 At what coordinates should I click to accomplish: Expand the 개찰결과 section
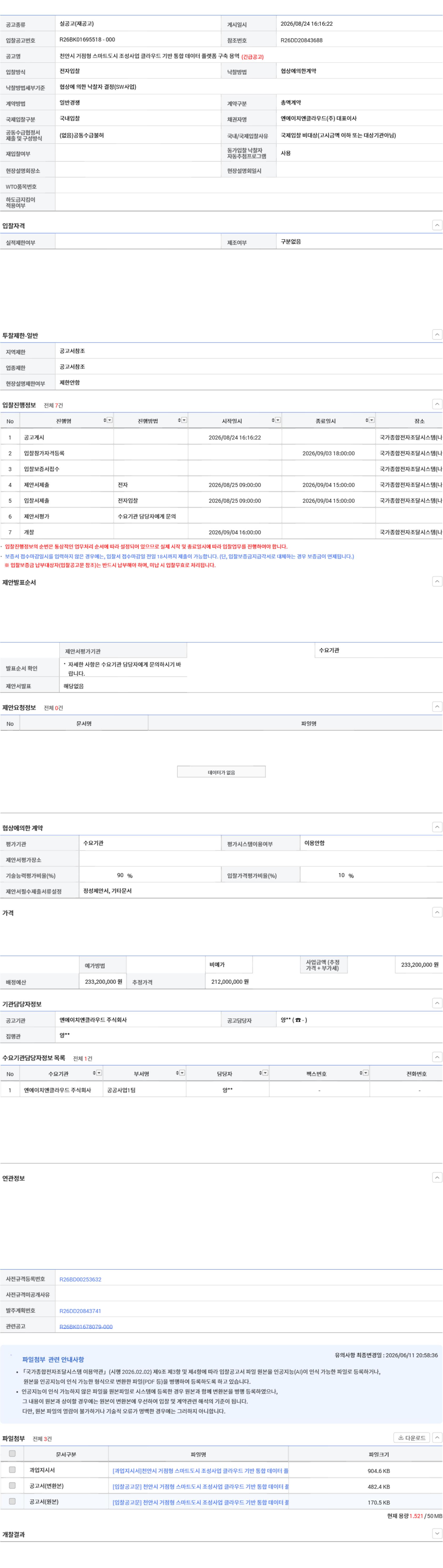click(437, 1533)
